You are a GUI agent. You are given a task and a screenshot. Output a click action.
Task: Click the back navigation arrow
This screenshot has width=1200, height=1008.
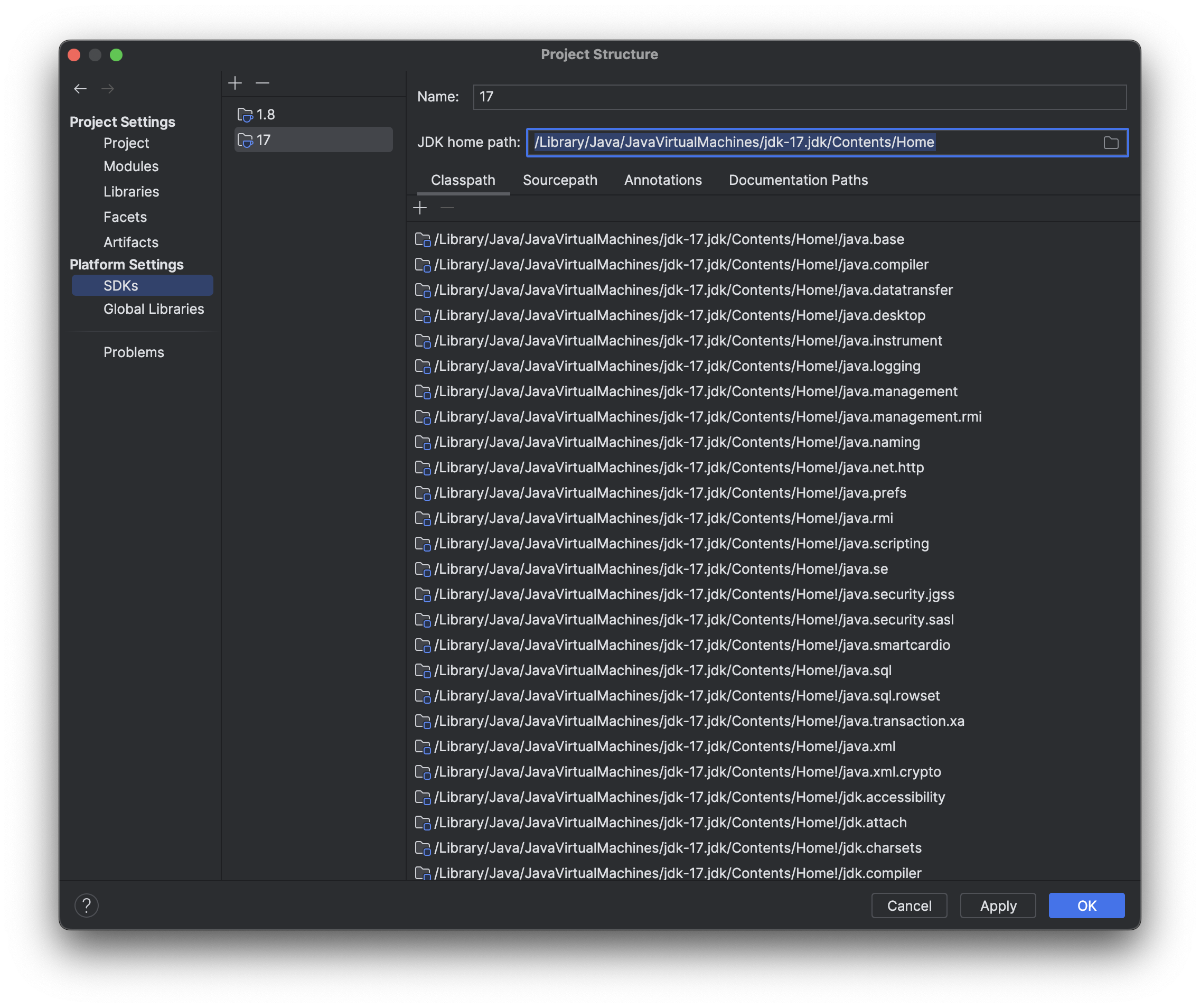coord(80,89)
